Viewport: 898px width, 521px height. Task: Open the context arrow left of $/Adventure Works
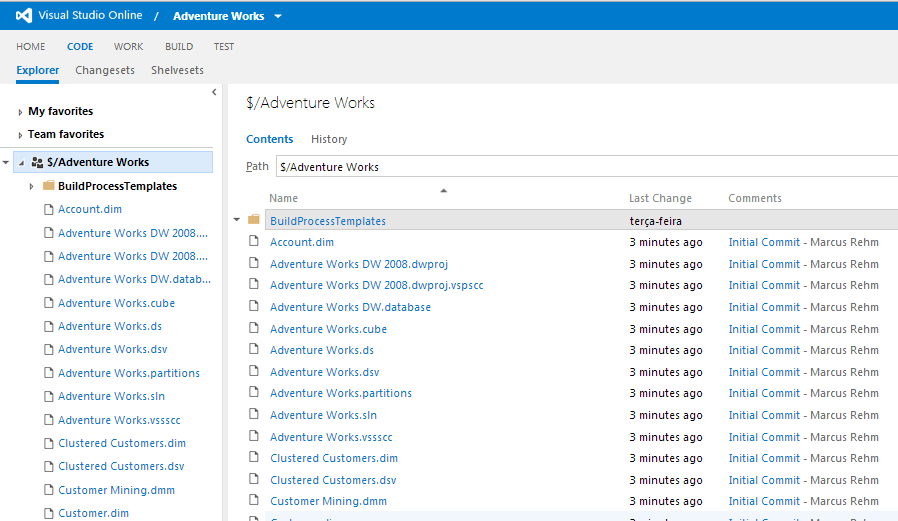click(6, 163)
